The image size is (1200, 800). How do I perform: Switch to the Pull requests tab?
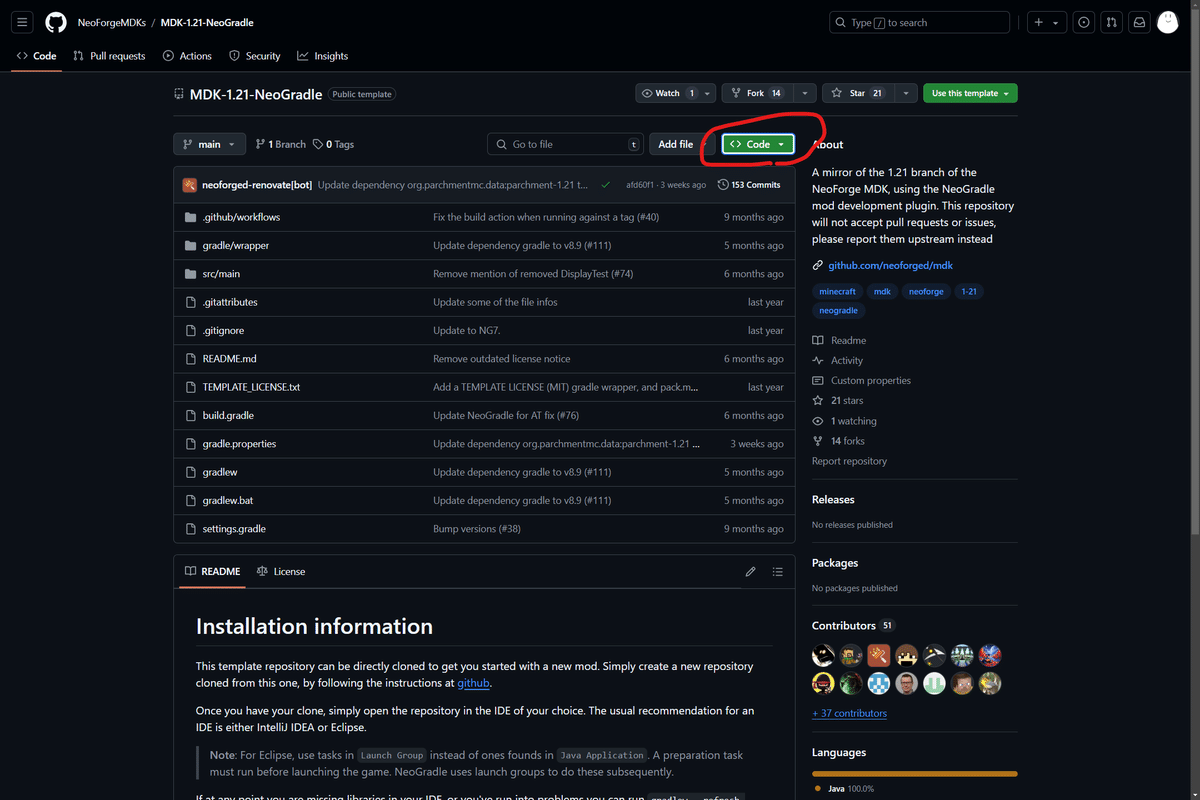(109, 56)
